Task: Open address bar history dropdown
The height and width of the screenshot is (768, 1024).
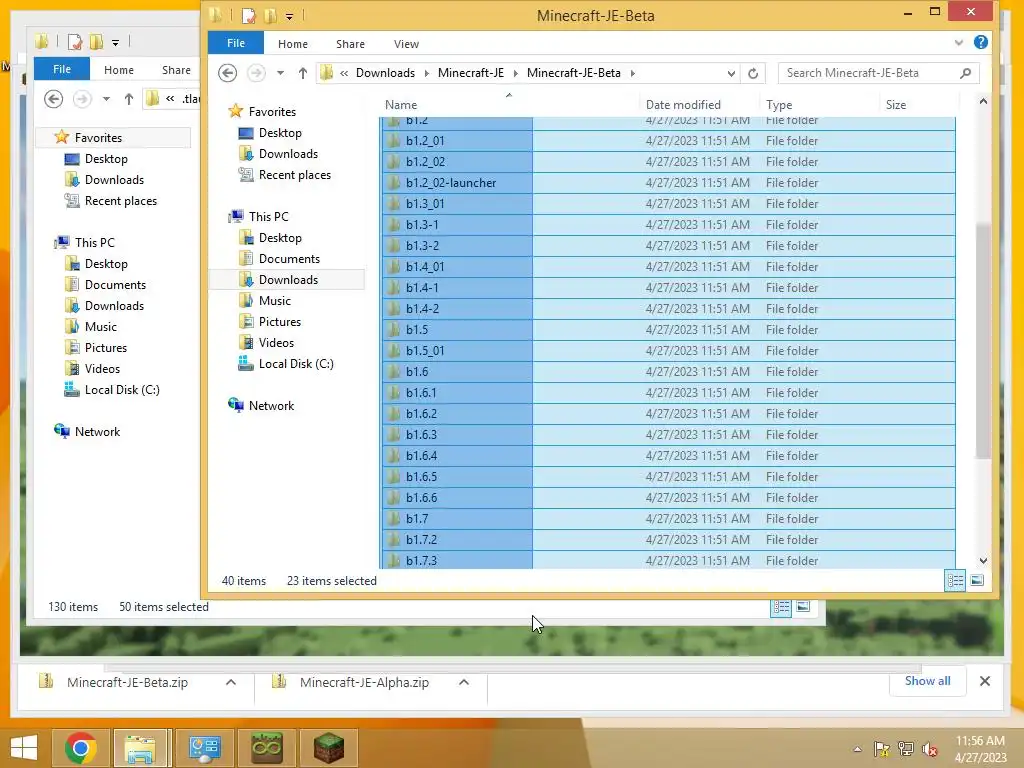Action: click(731, 74)
